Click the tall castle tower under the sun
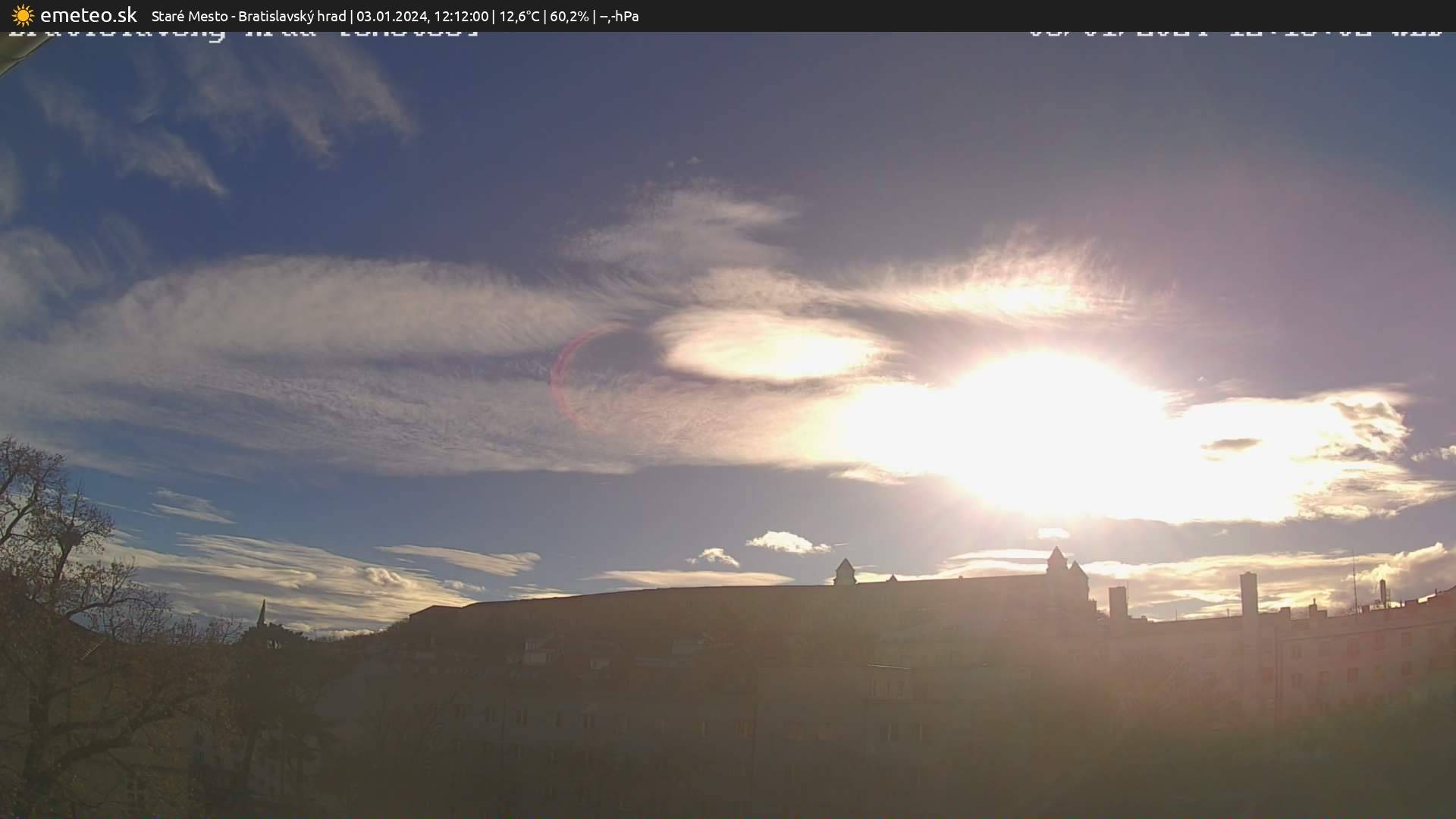Screen dimensions: 1456x819 1057,563
